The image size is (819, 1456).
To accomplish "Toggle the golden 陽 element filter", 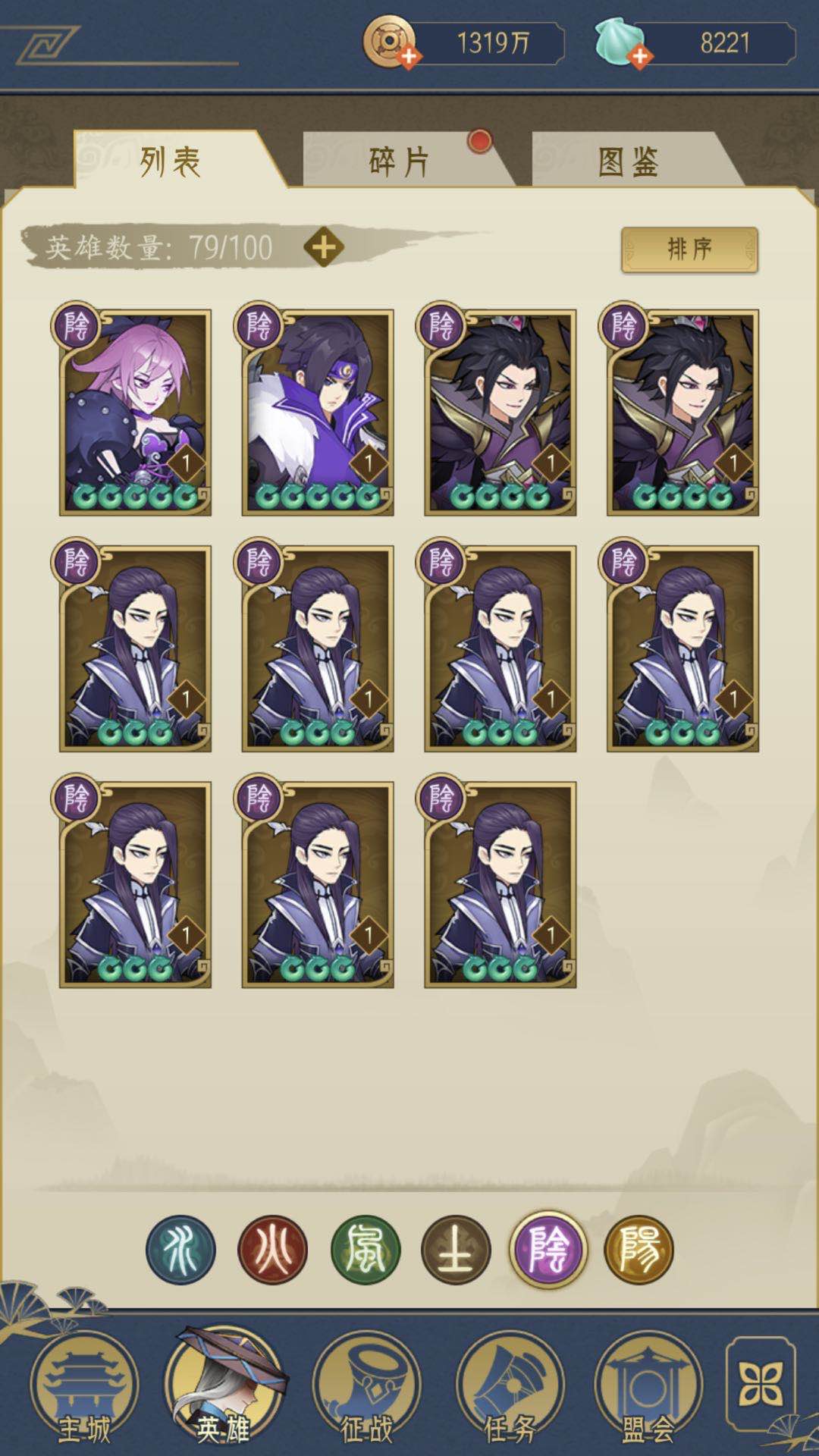I will click(x=639, y=1250).
